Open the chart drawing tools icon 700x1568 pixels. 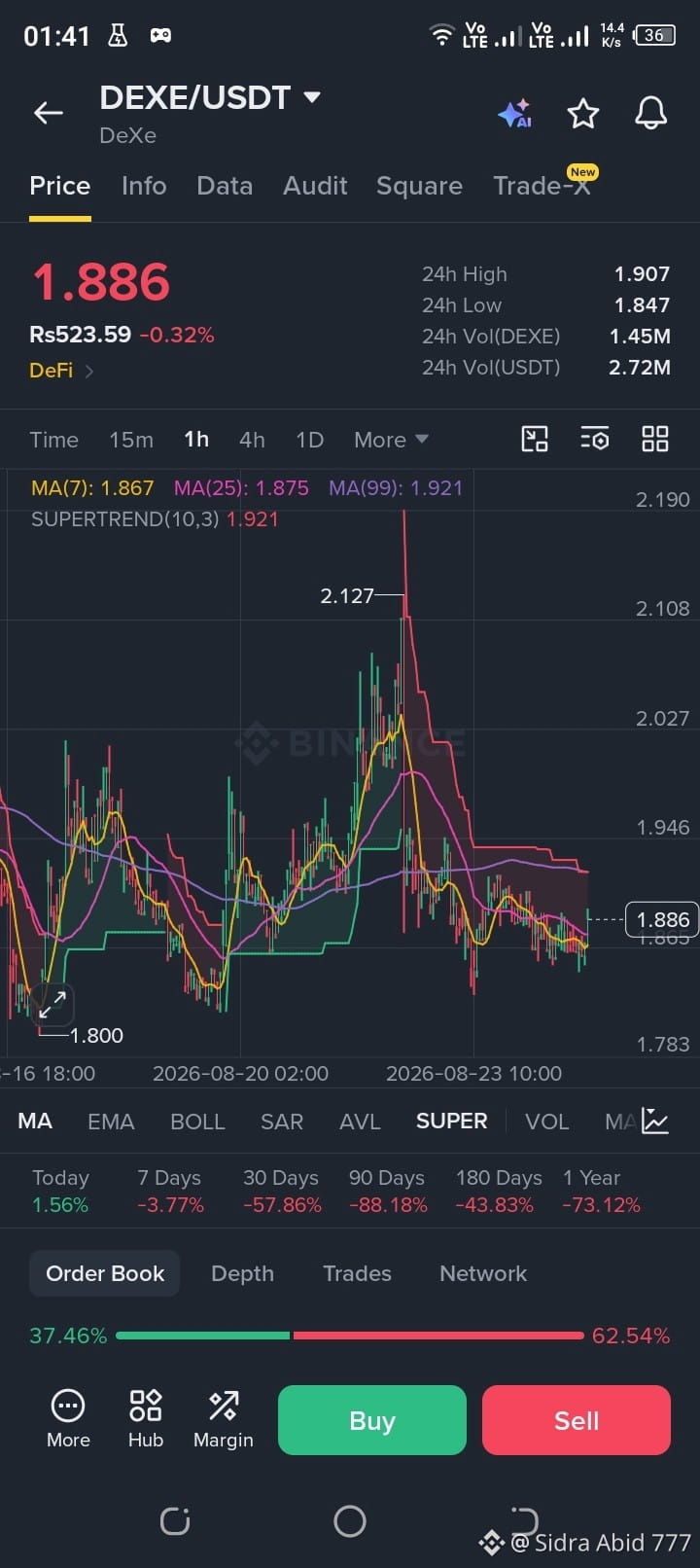click(x=535, y=440)
